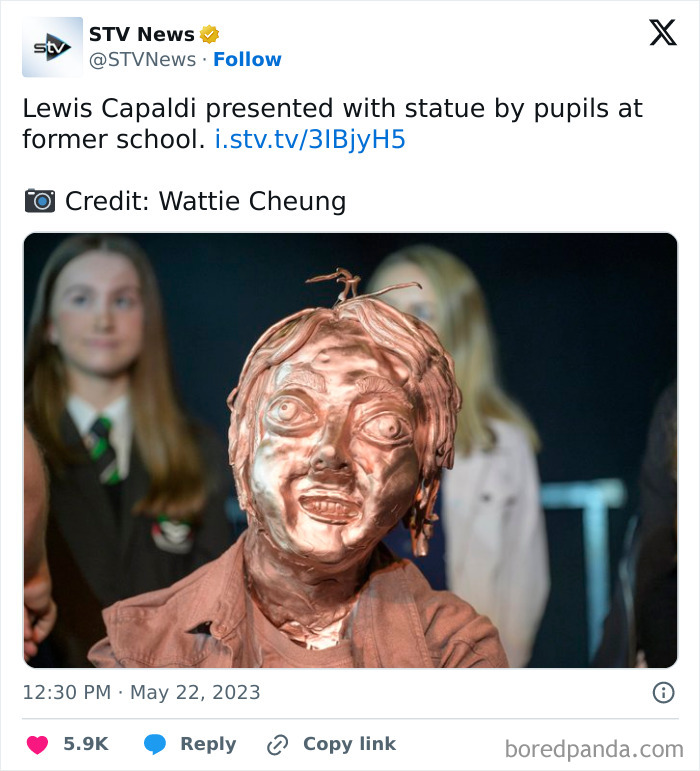Click the boredpanda.com watermark
The height and width of the screenshot is (771, 700).
[x=594, y=748]
